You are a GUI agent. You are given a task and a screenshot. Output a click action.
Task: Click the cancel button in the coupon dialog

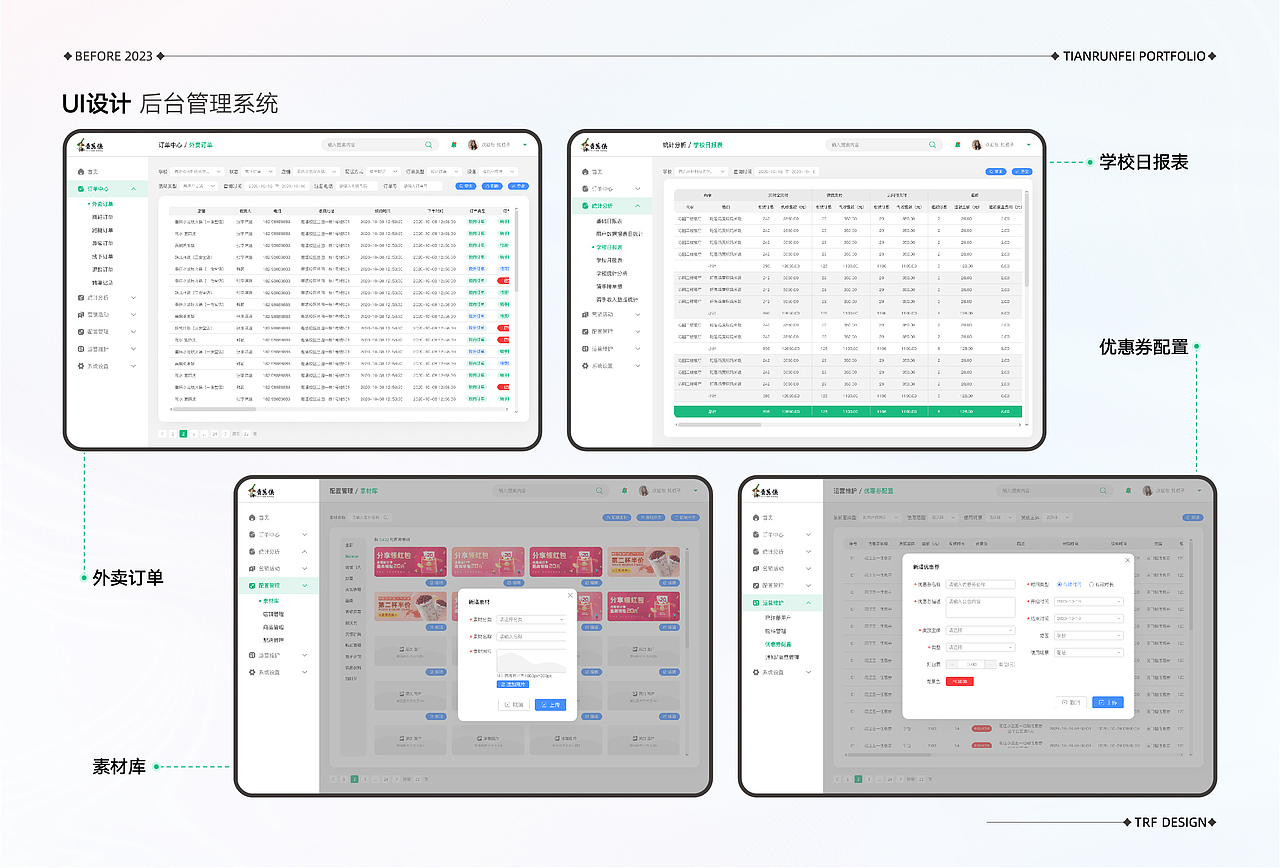coord(1071,702)
